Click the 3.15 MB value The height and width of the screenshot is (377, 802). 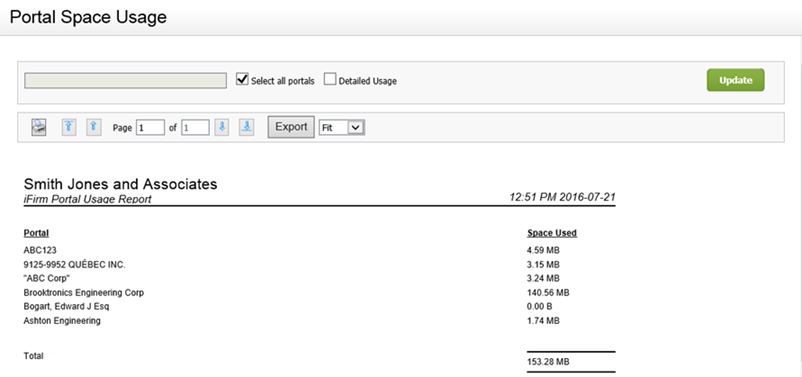543,265
